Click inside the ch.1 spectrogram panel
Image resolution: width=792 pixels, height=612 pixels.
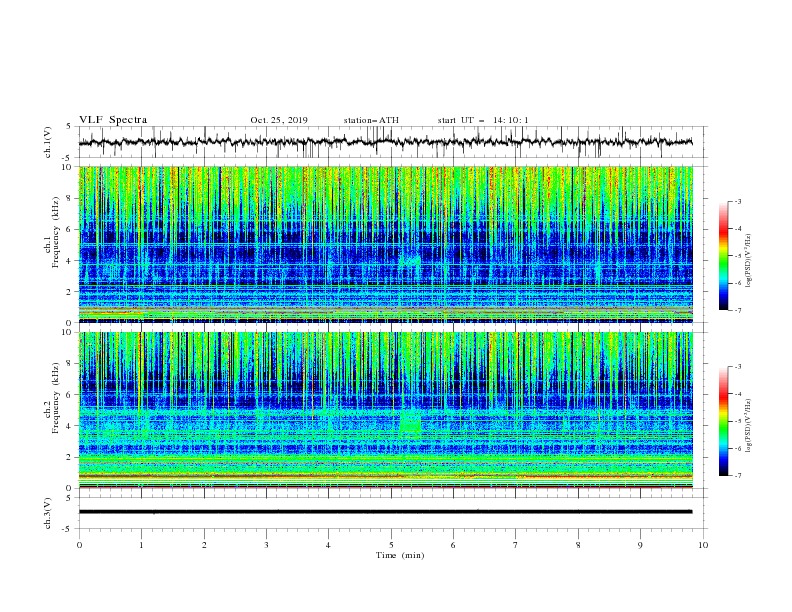tap(386, 244)
